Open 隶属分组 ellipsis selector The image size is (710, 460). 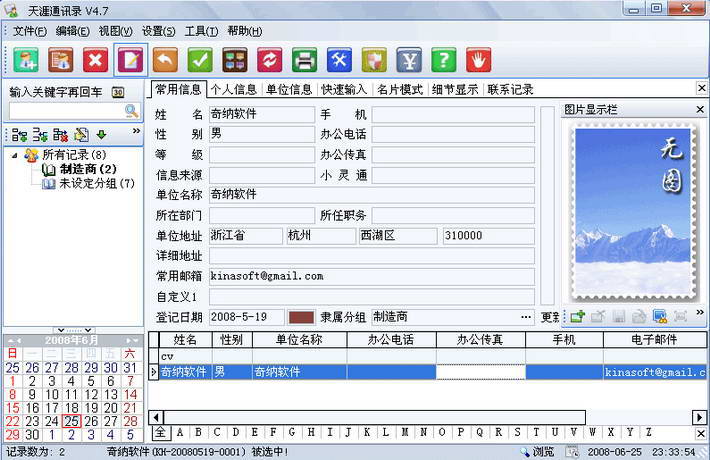click(526, 317)
